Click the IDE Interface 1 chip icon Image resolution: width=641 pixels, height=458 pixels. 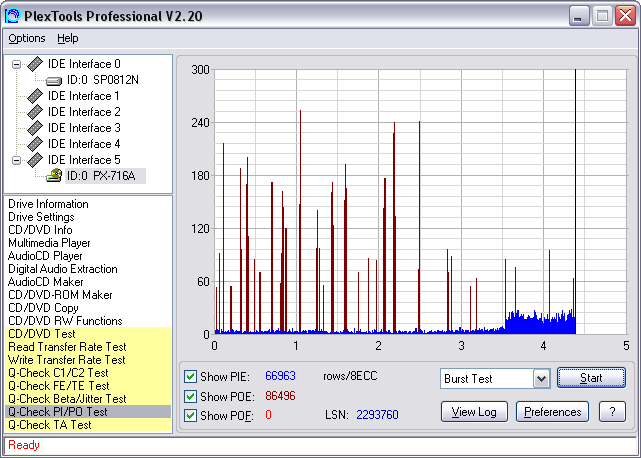pyautogui.click(x=35, y=96)
